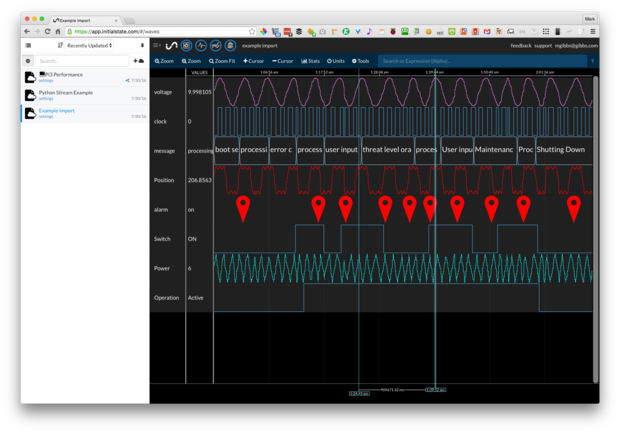
Task: Open Stats in the waves toolbar
Action: pos(310,61)
